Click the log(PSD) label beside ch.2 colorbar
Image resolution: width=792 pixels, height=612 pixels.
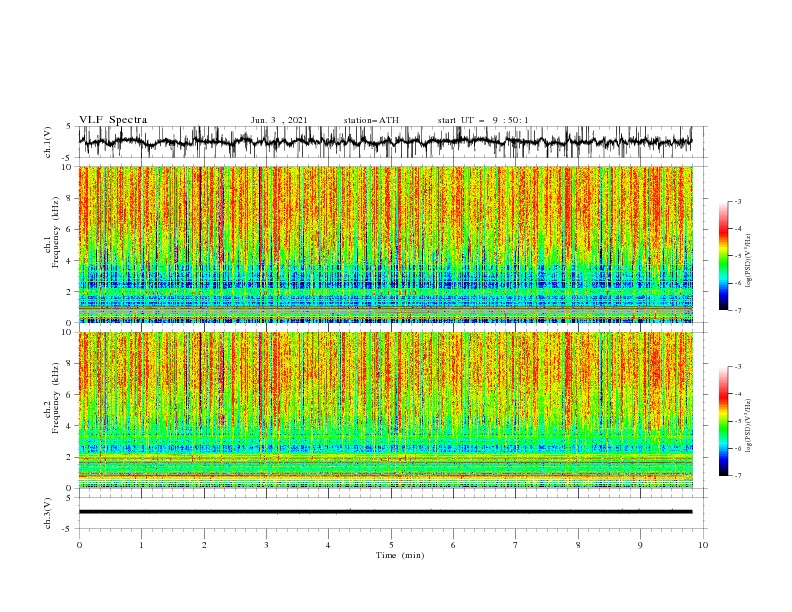[748, 426]
